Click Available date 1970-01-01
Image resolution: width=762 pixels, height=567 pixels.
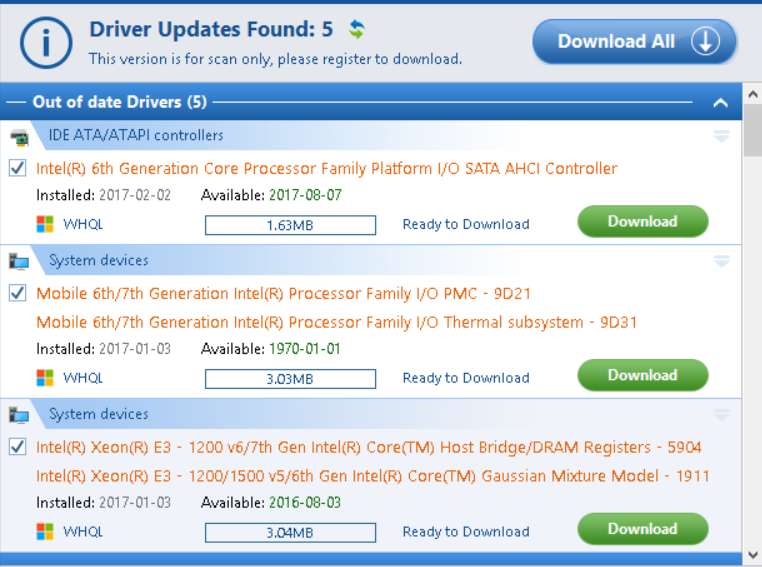pos(305,349)
